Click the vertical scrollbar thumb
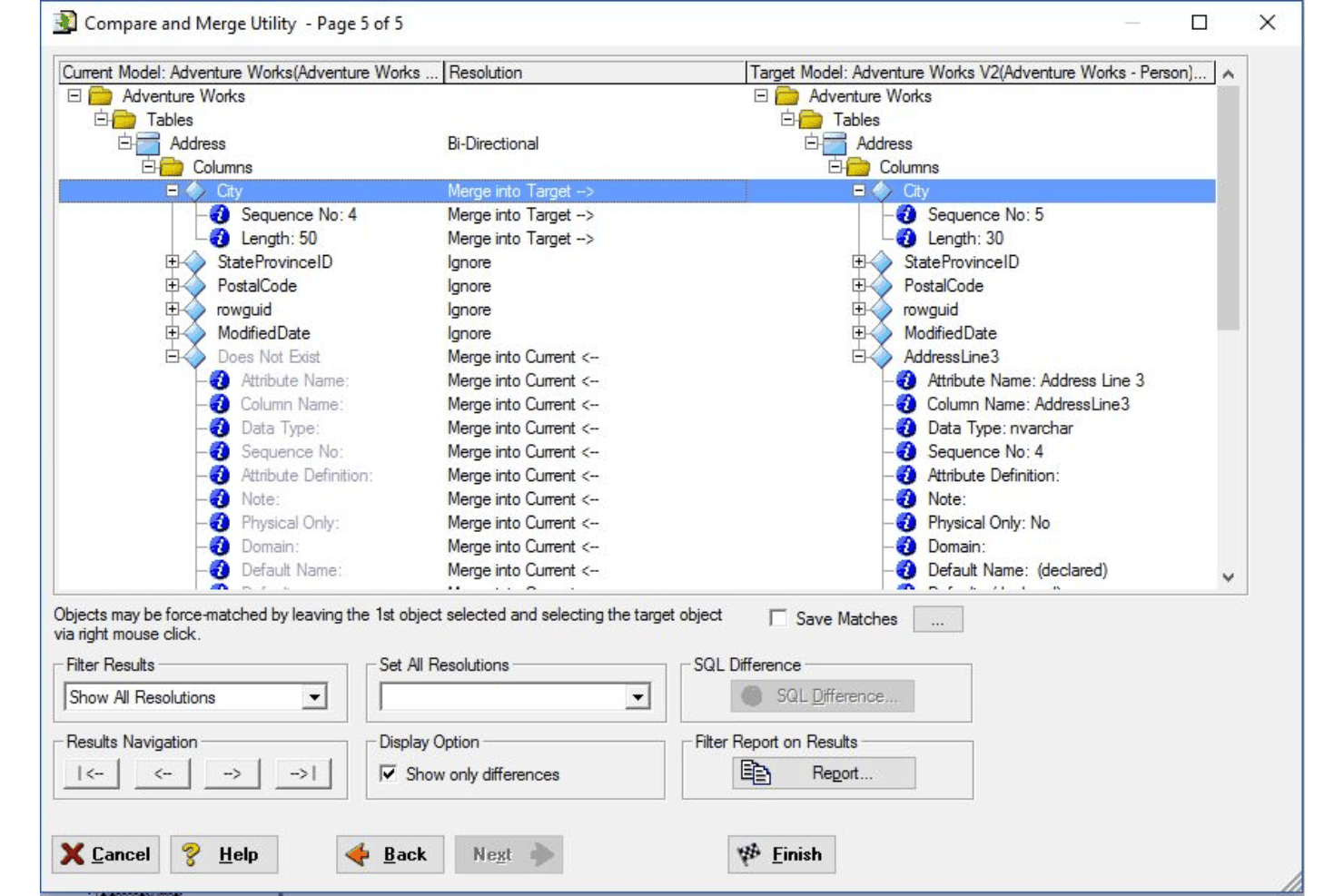 point(1228,209)
